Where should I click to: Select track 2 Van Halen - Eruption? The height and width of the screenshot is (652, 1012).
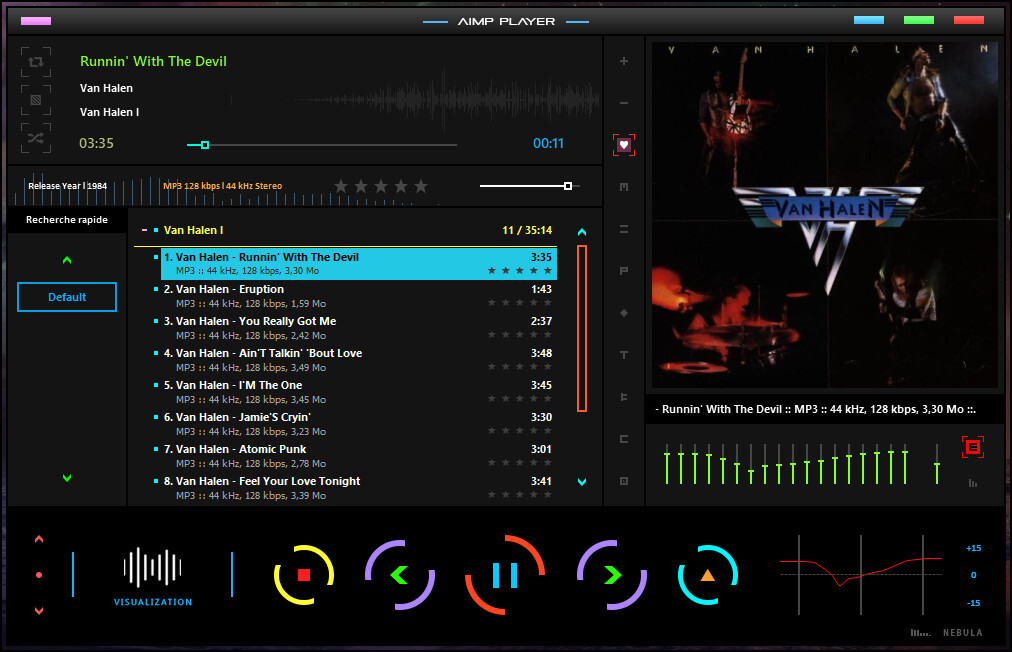click(x=358, y=296)
